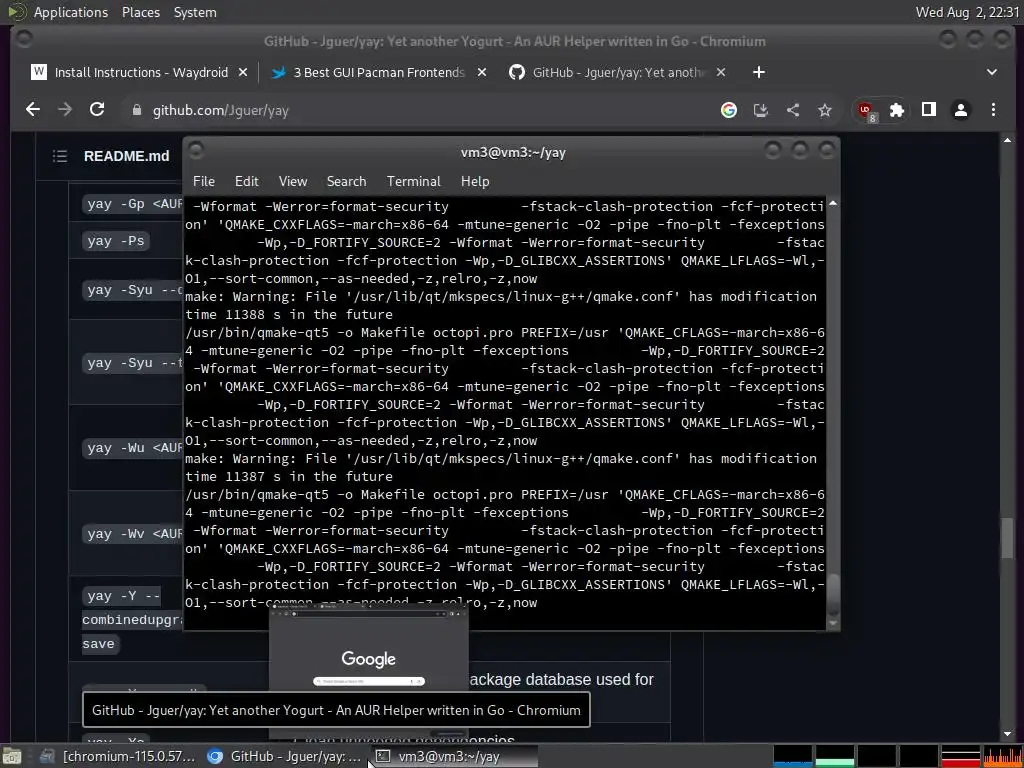This screenshot has width=1024, height=768.
Task: Reload the GitHub page
Action: click(97, 110)
